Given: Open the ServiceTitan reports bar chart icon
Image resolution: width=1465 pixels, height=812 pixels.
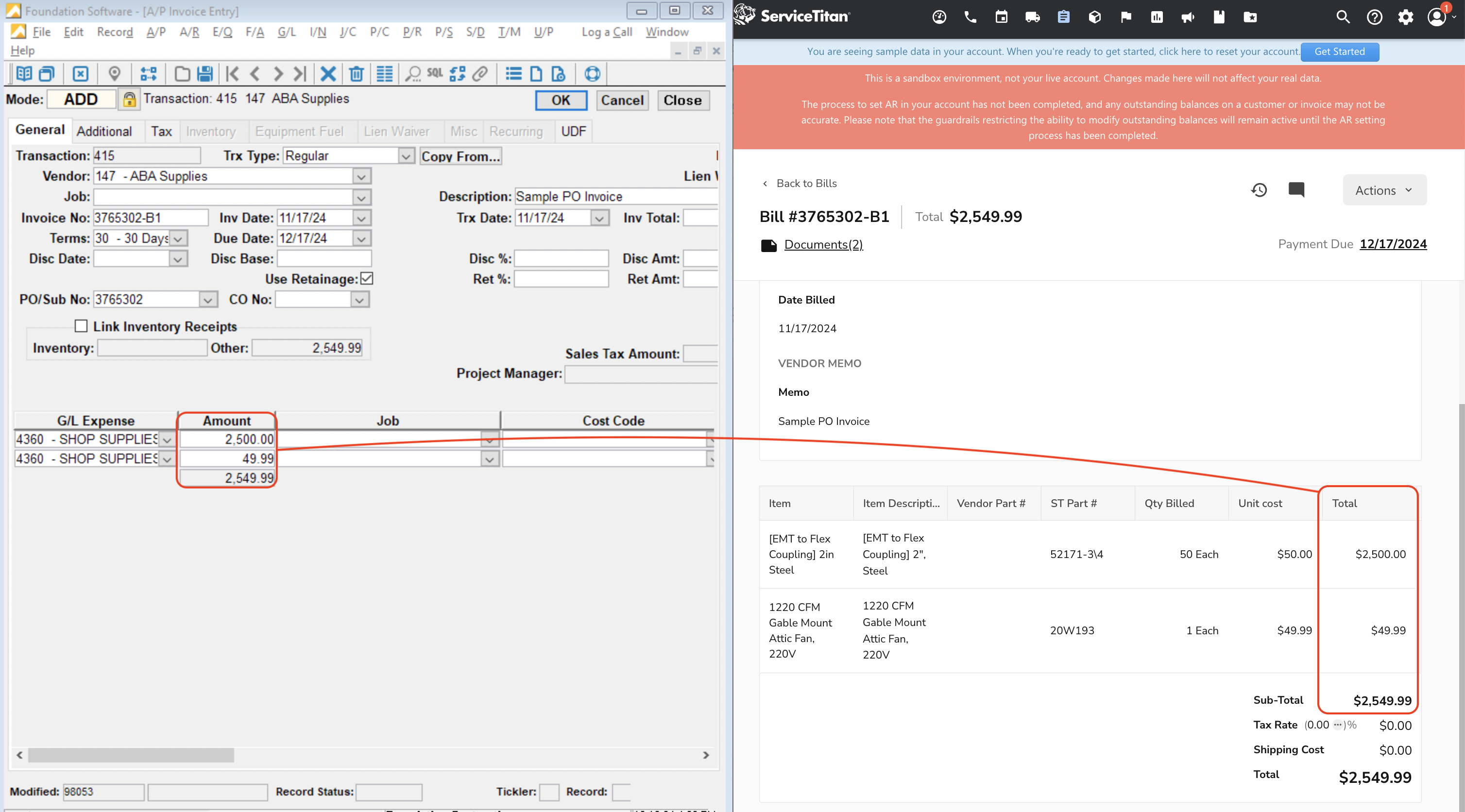Looking at the screenshot, I should (x=1157, y=17).
